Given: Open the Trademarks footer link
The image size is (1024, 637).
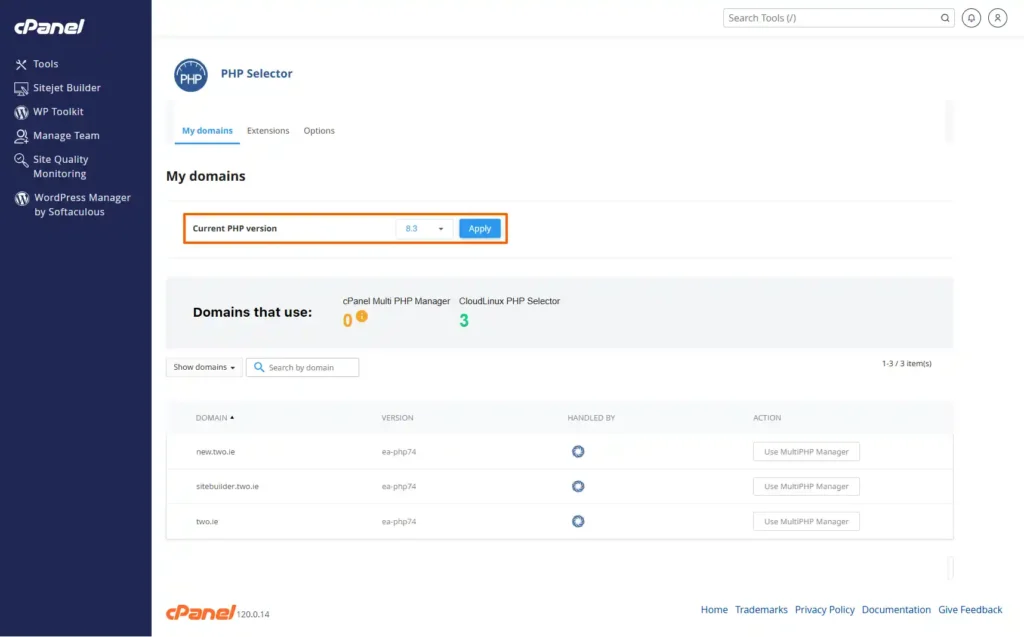Looking at the screenshot, I should [x=761, y=610].
